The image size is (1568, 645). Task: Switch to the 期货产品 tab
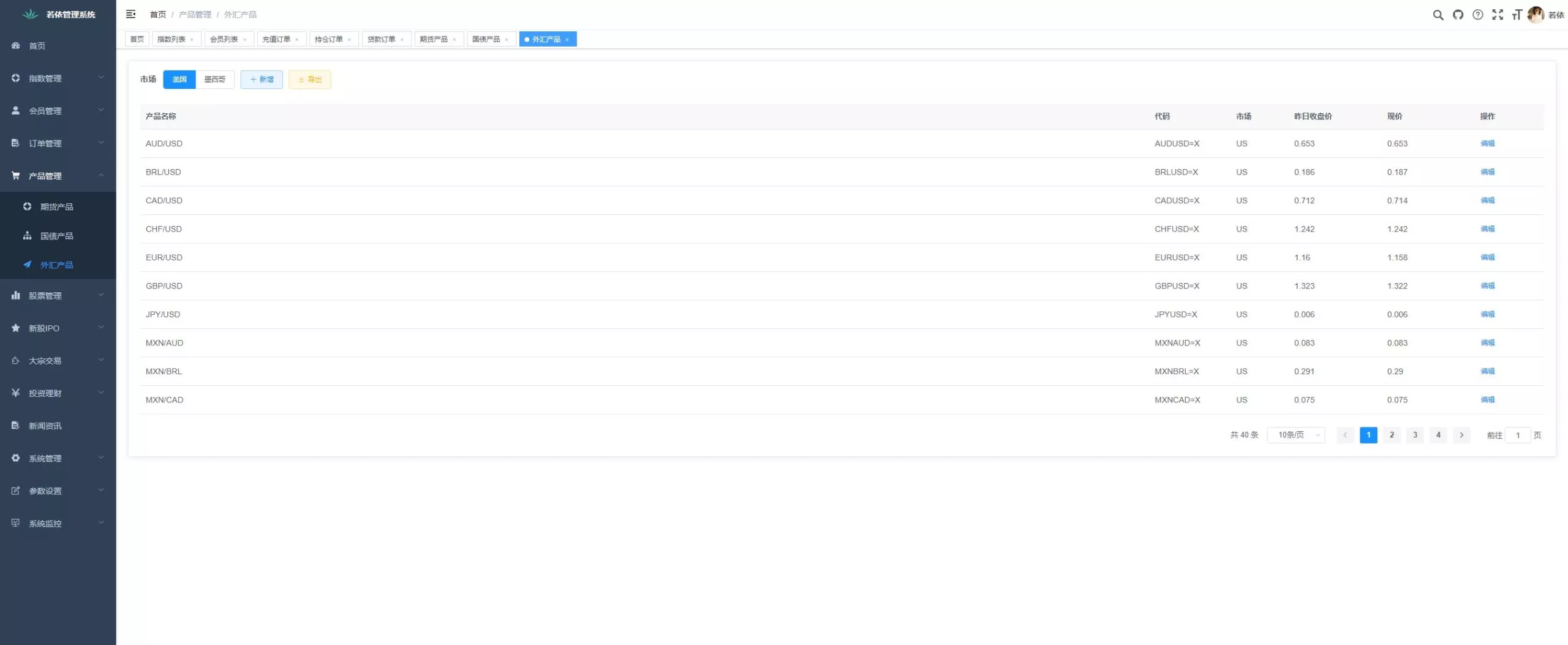(x=433, y=39)
